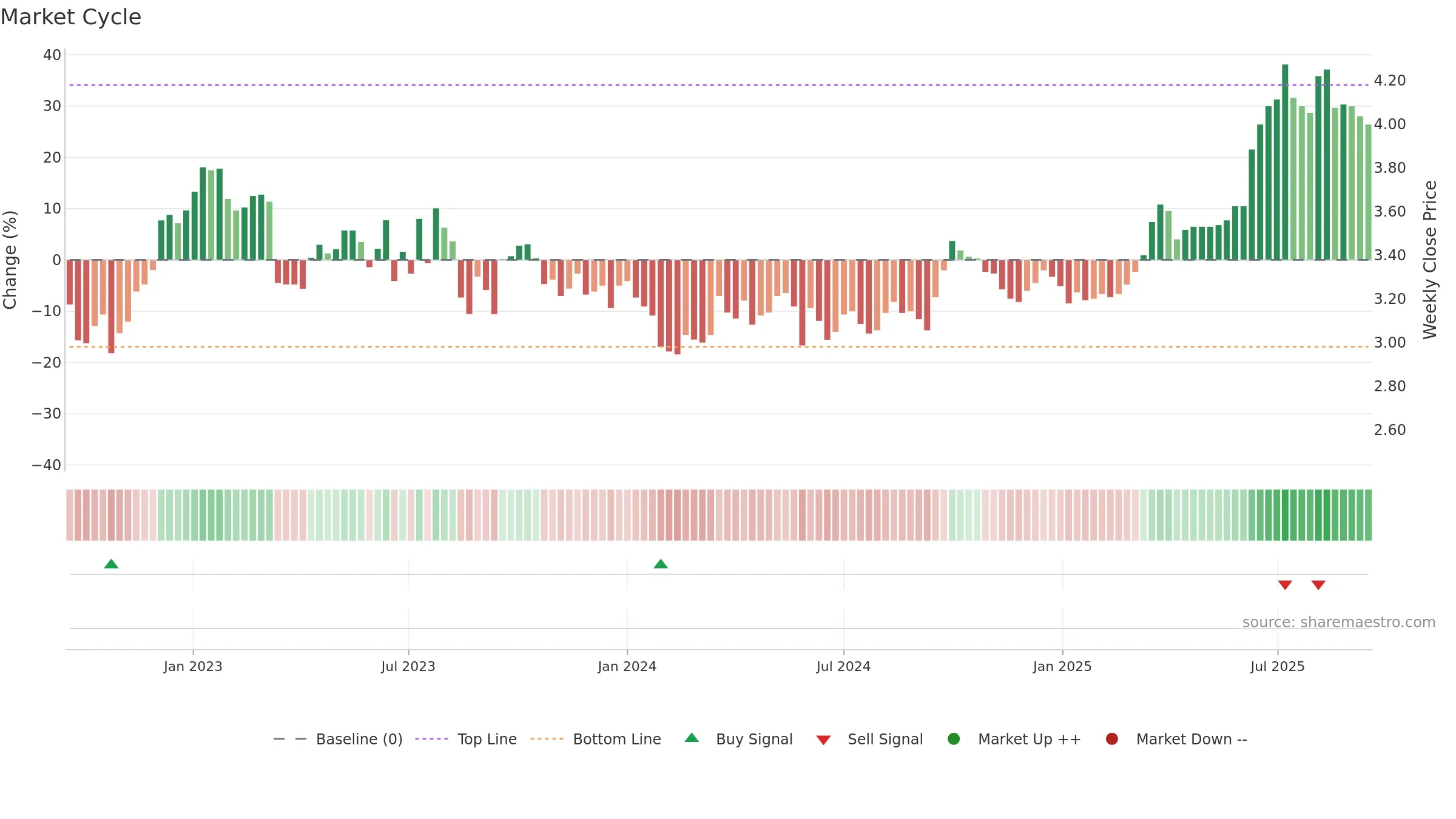Click the Jul 2023 axis label
Image resolution: width=1456 pixels, height=819 pixels.
point(408,667)
